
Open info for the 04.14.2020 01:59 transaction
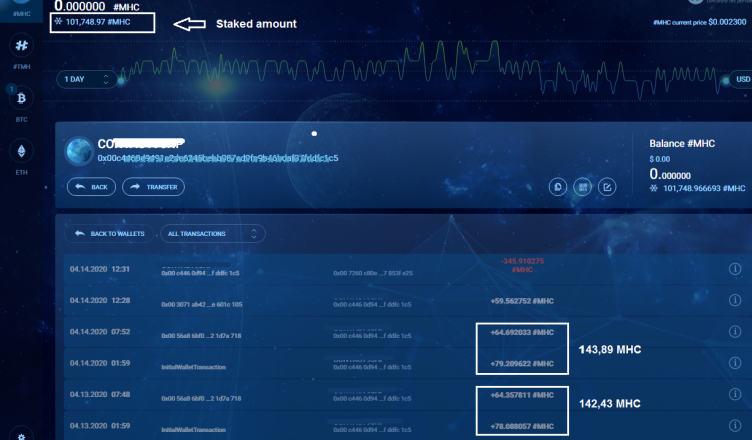click(735, 363)
